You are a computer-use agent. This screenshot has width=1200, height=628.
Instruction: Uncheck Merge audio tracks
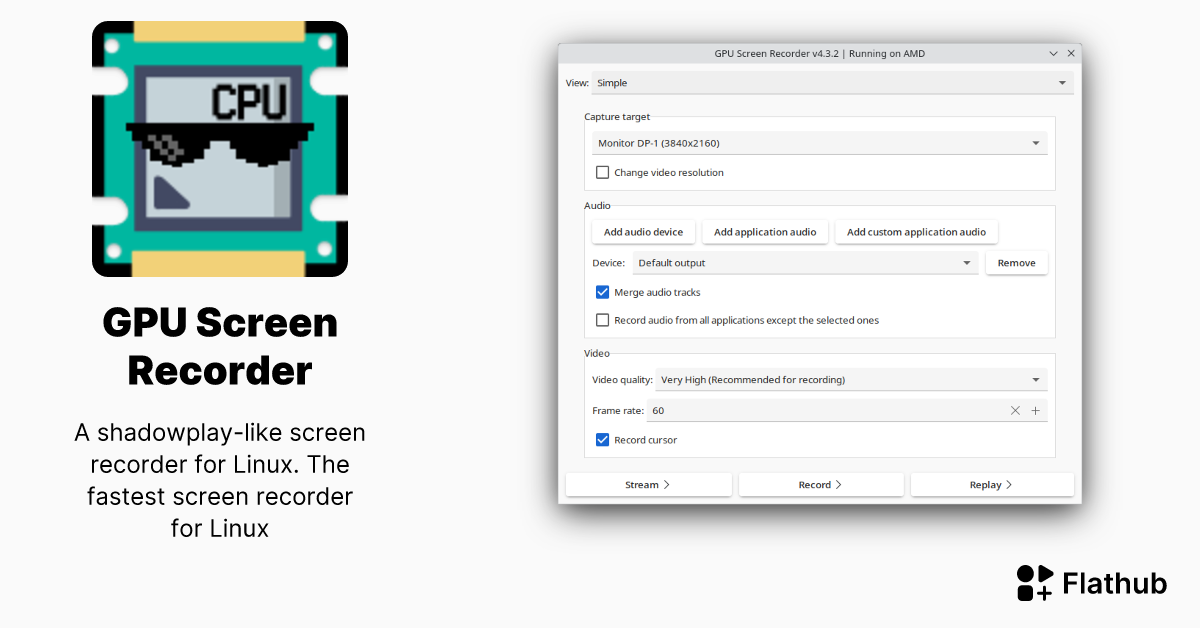pyautogui.click(x=602, y=292)
